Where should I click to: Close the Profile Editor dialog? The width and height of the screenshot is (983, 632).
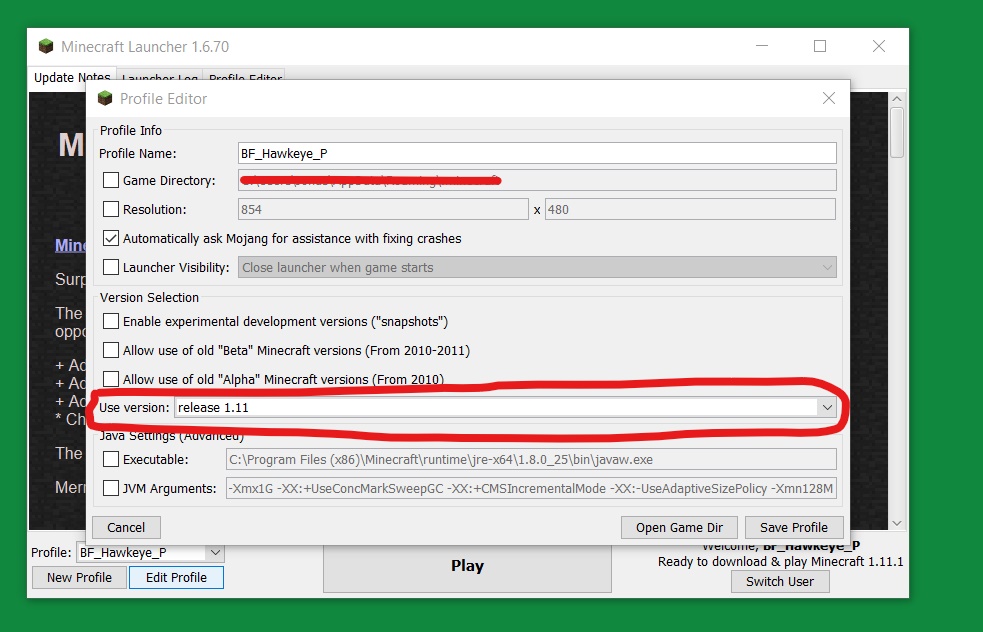tap(829, 98)
